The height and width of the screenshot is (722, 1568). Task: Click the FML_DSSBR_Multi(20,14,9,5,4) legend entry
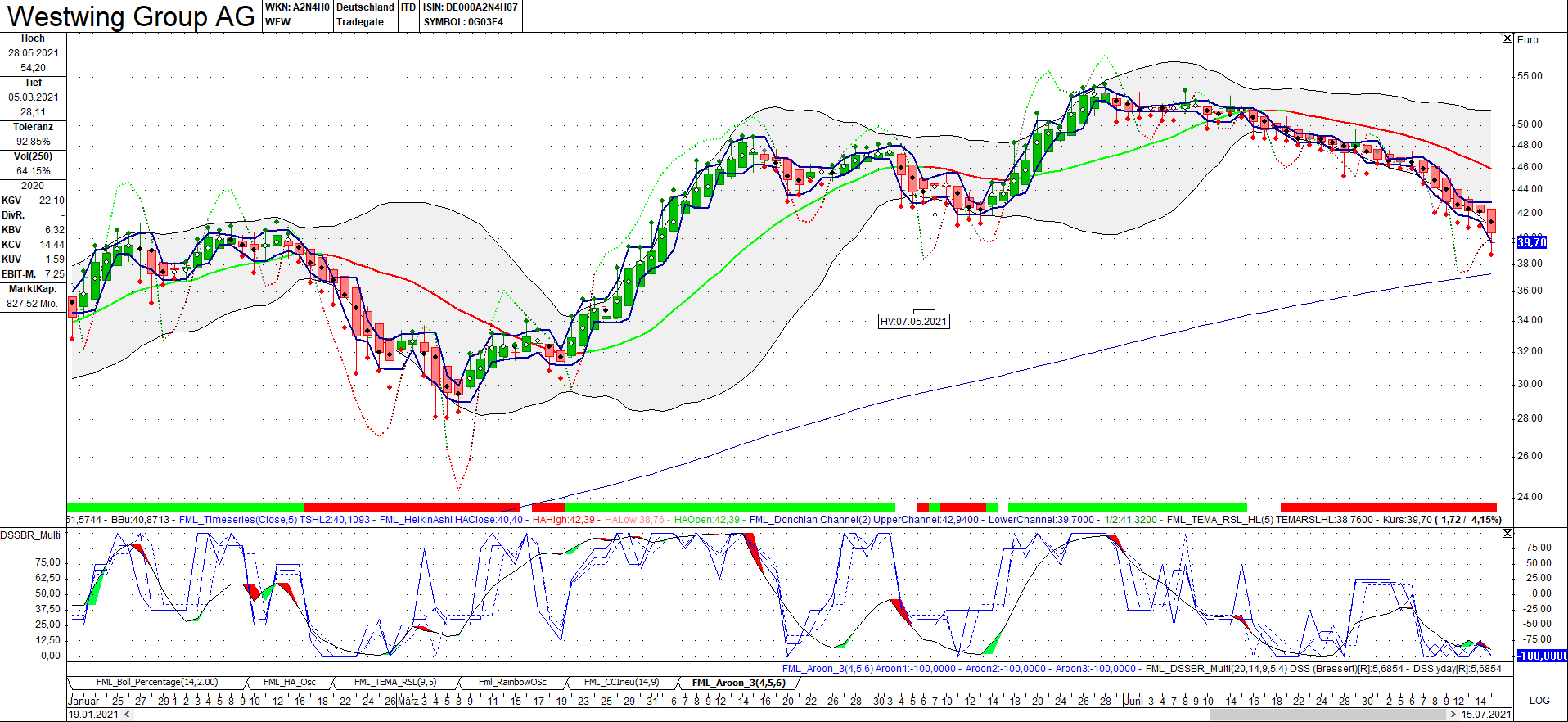(x=1216, y=669)
